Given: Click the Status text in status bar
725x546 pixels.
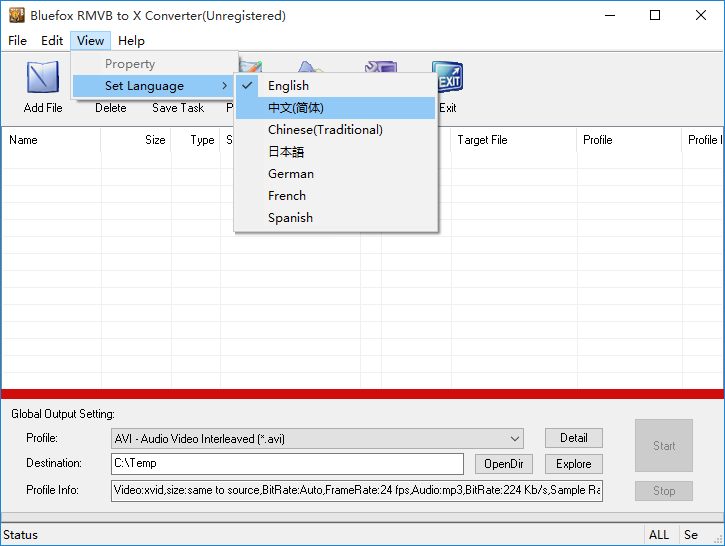Looking at the screenshot, I should coord(20,535).
